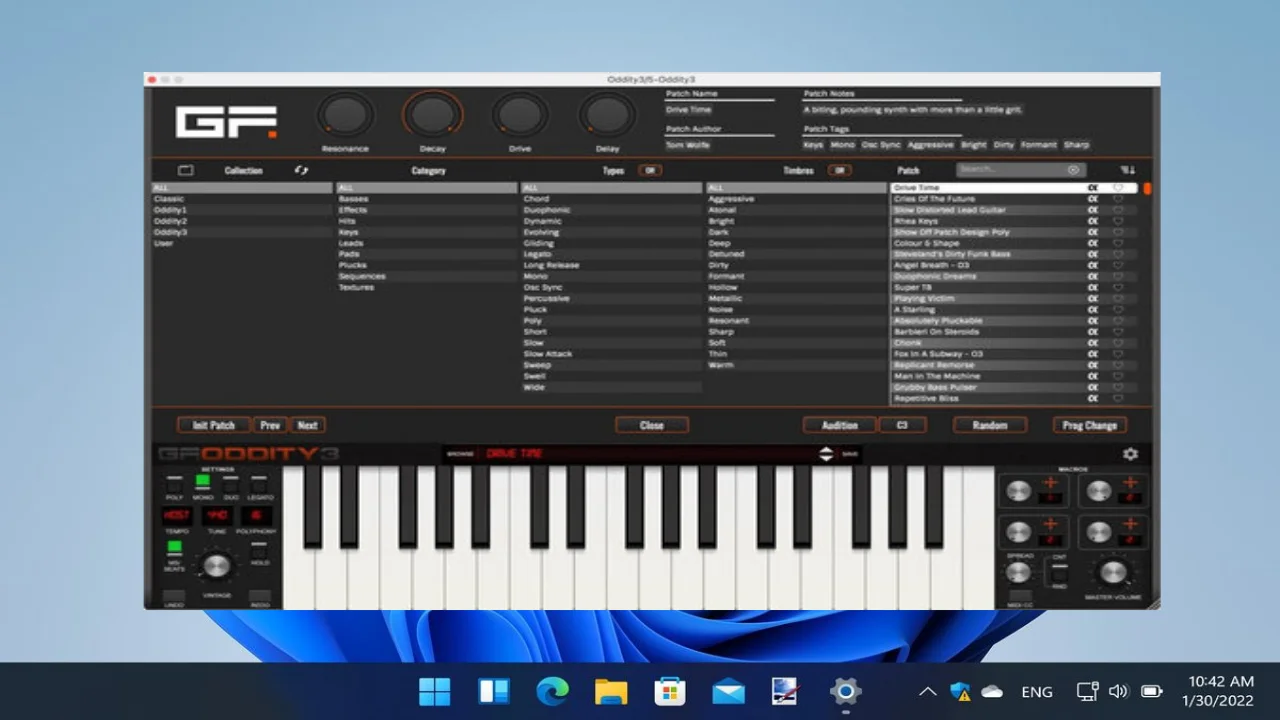Click in the patch Search field
Screen dimensions: 1280x720
point(1020,170)
